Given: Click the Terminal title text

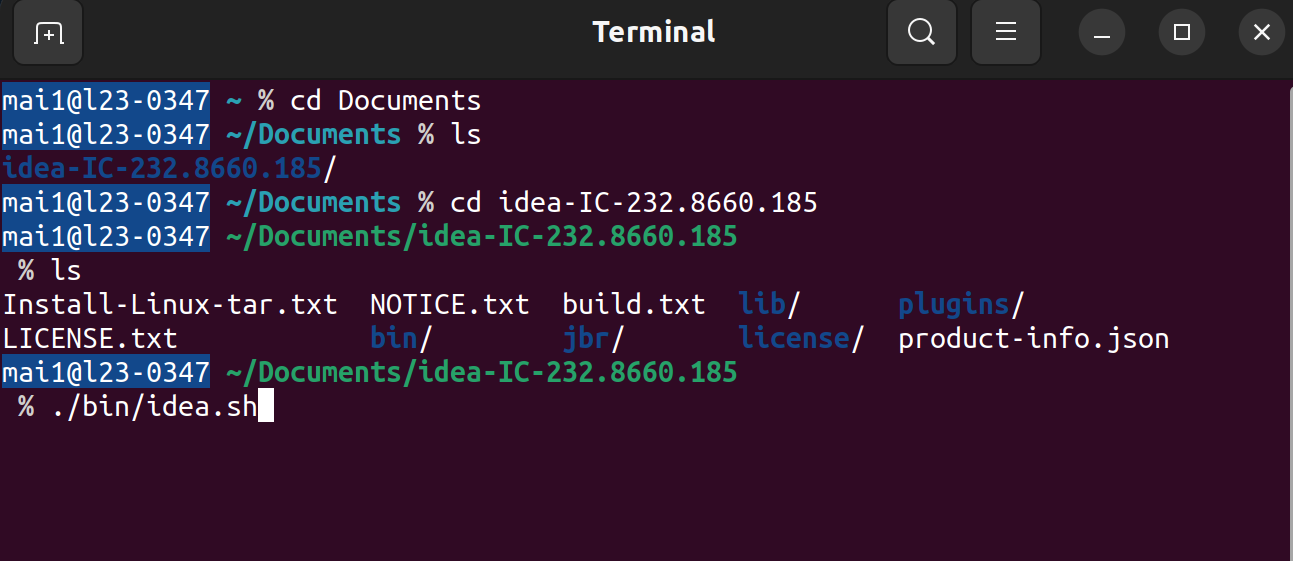Looking at the screenshot, I should click(x=654, y=32).
